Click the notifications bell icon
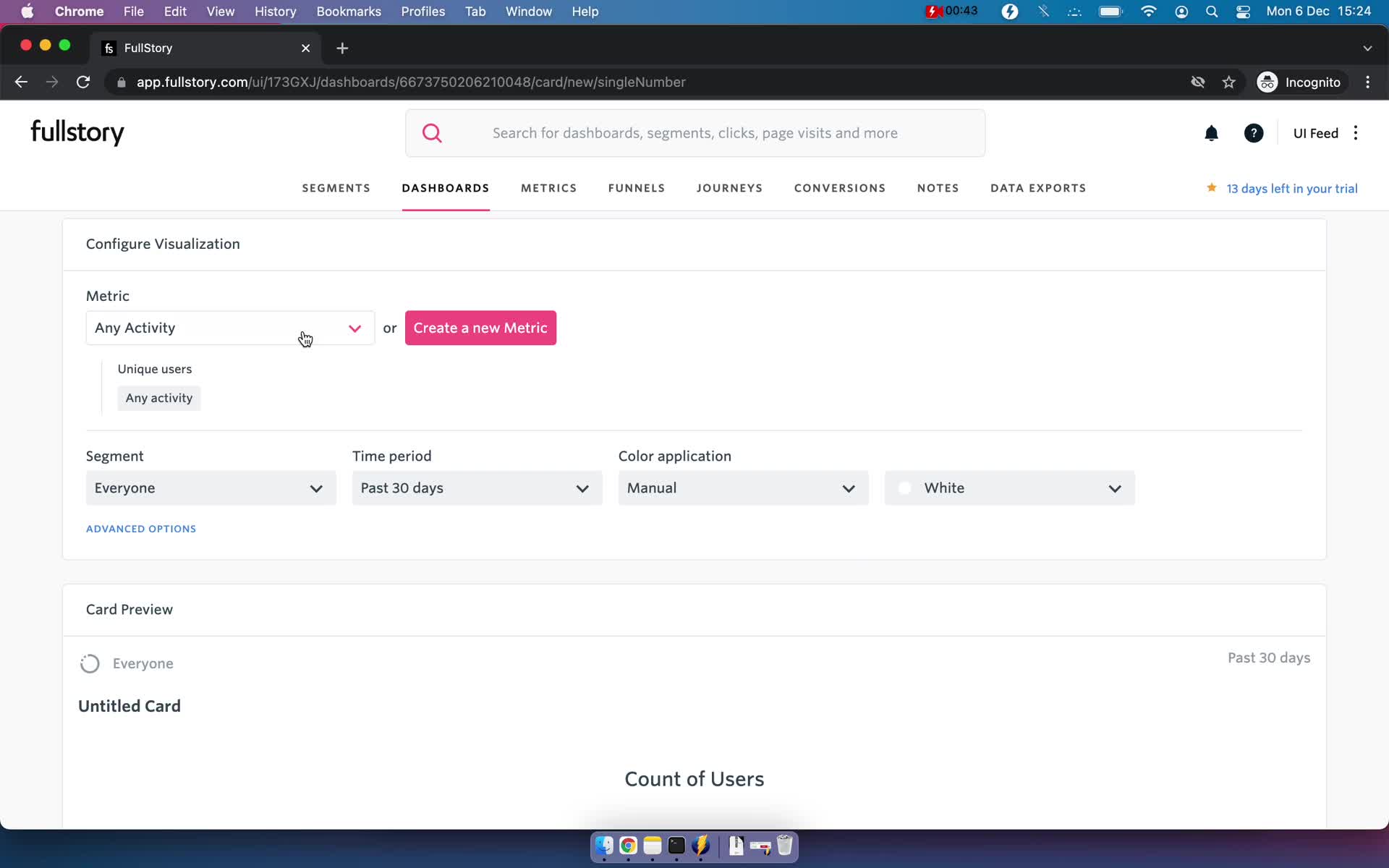 (1211, 132)
